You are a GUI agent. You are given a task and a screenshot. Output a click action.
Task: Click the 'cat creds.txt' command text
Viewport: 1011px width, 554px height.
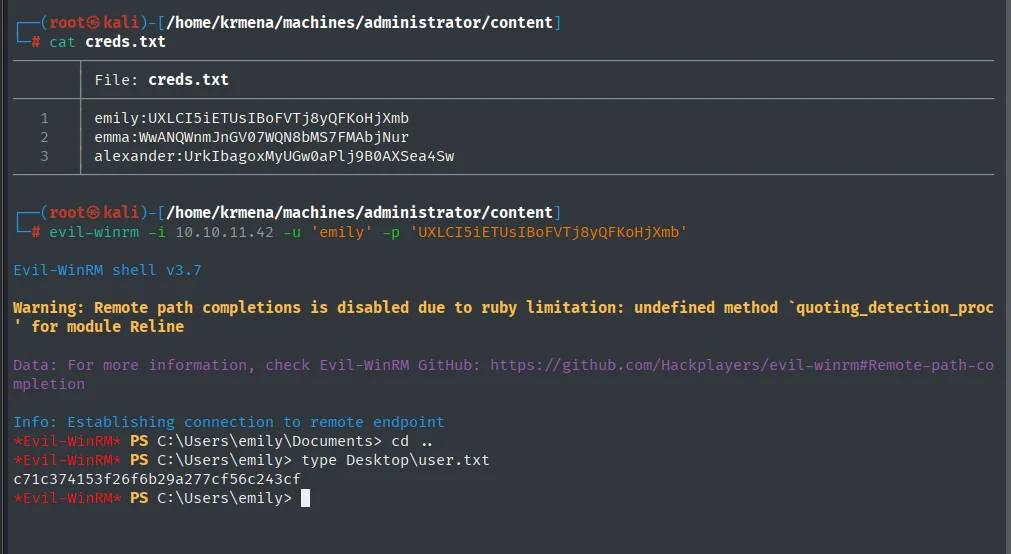click(107, 42)
